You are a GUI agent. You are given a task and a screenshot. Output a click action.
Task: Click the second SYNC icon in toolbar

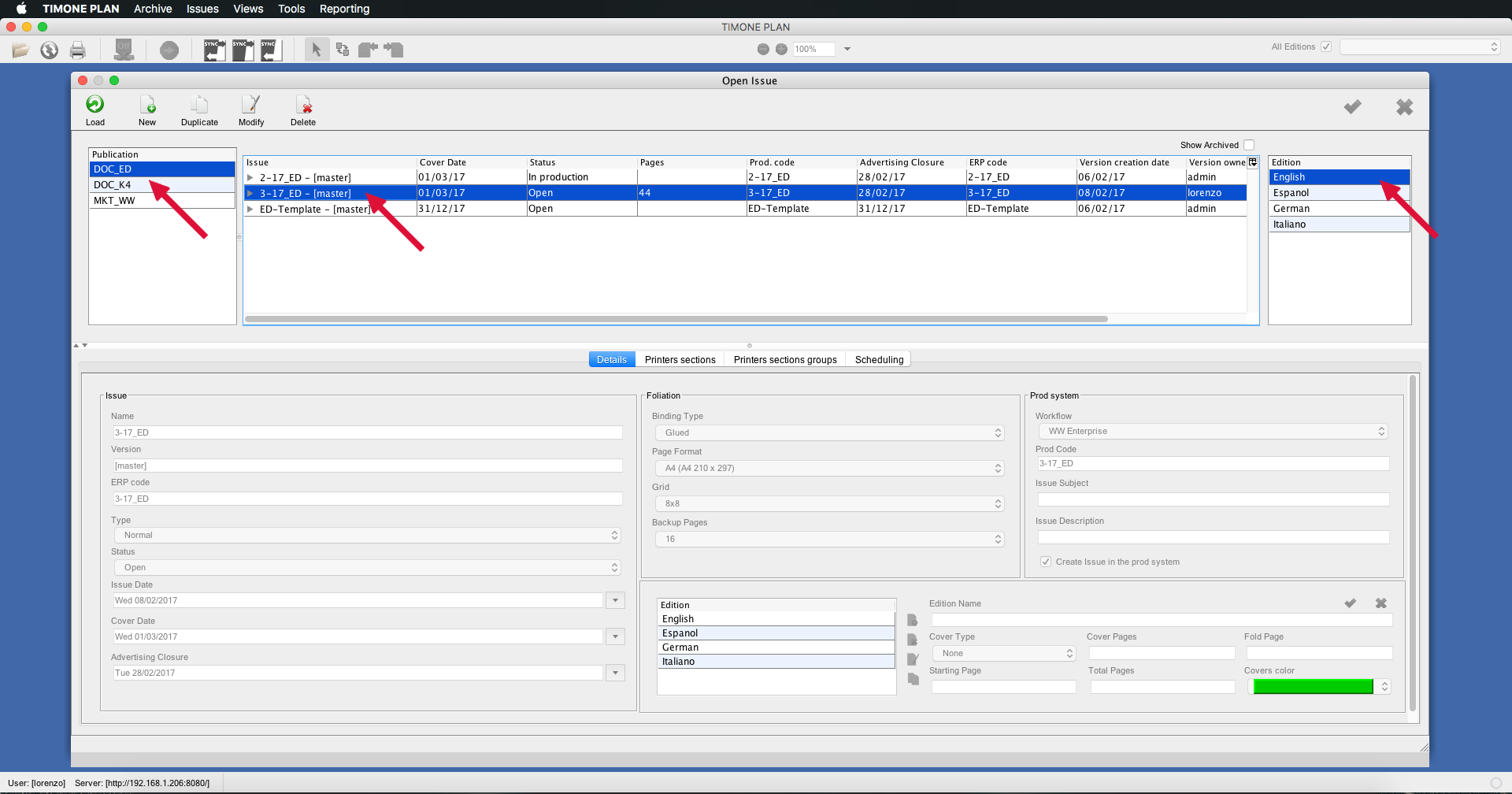point(243,50)
